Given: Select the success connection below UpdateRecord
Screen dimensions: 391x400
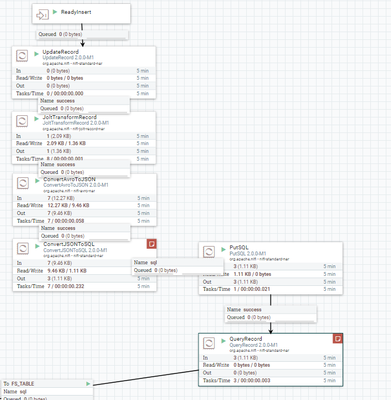Looking at the screenshot, I should click(x=84, y=105).
